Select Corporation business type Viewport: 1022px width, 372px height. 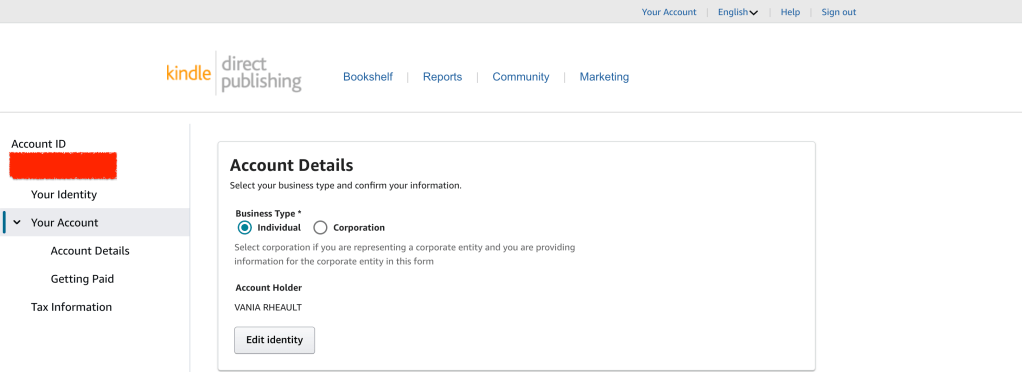tap(320, 228)
